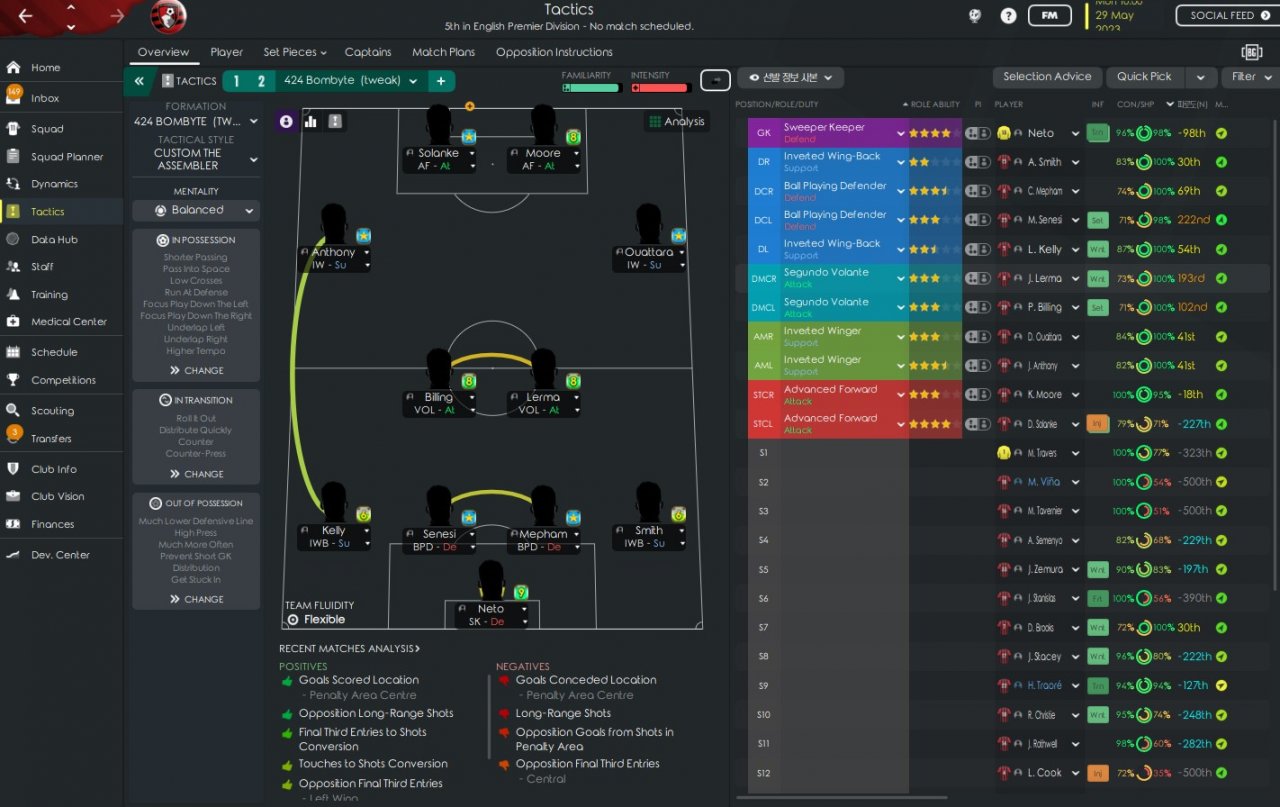Open the Transfers icon with badge

click(x=14, y=436)
